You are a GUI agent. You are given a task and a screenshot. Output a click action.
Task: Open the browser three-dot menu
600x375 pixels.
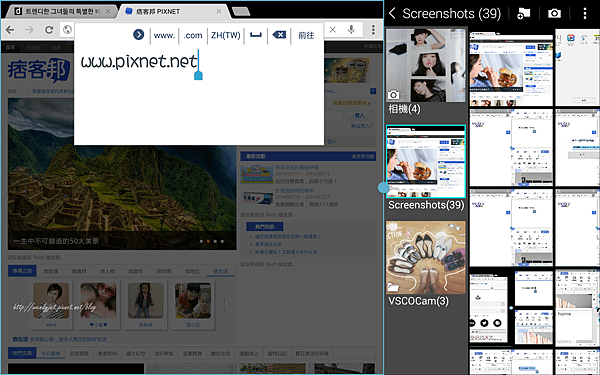point(373,29)
